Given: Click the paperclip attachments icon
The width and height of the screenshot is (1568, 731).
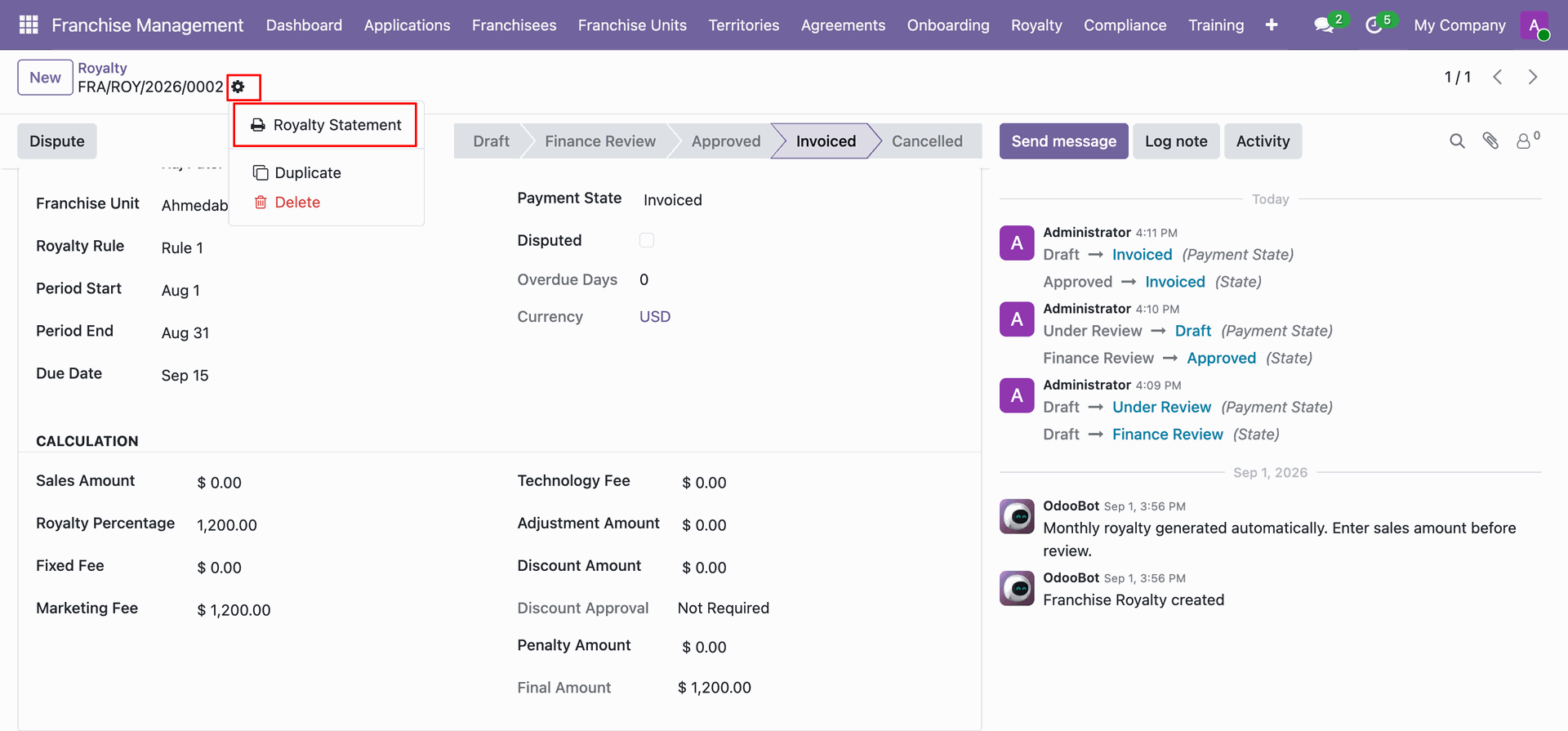Looking at the screenshot, I should point(1490,141).
